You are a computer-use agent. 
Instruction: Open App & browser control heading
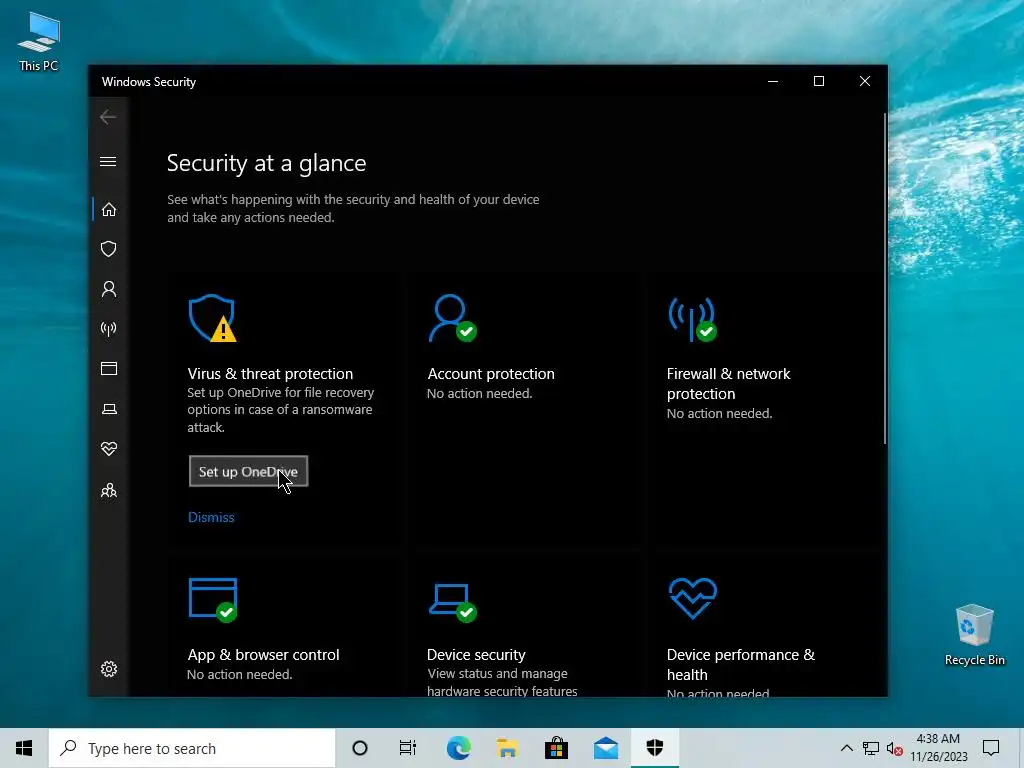263,654
